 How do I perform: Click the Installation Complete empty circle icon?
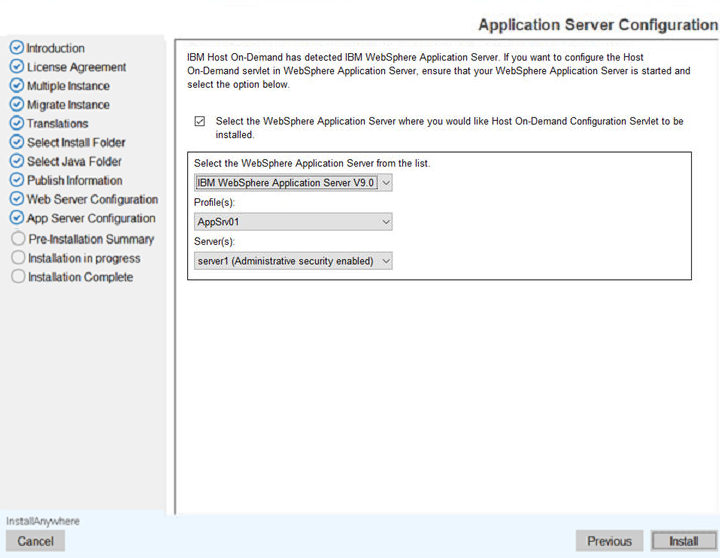17,277
